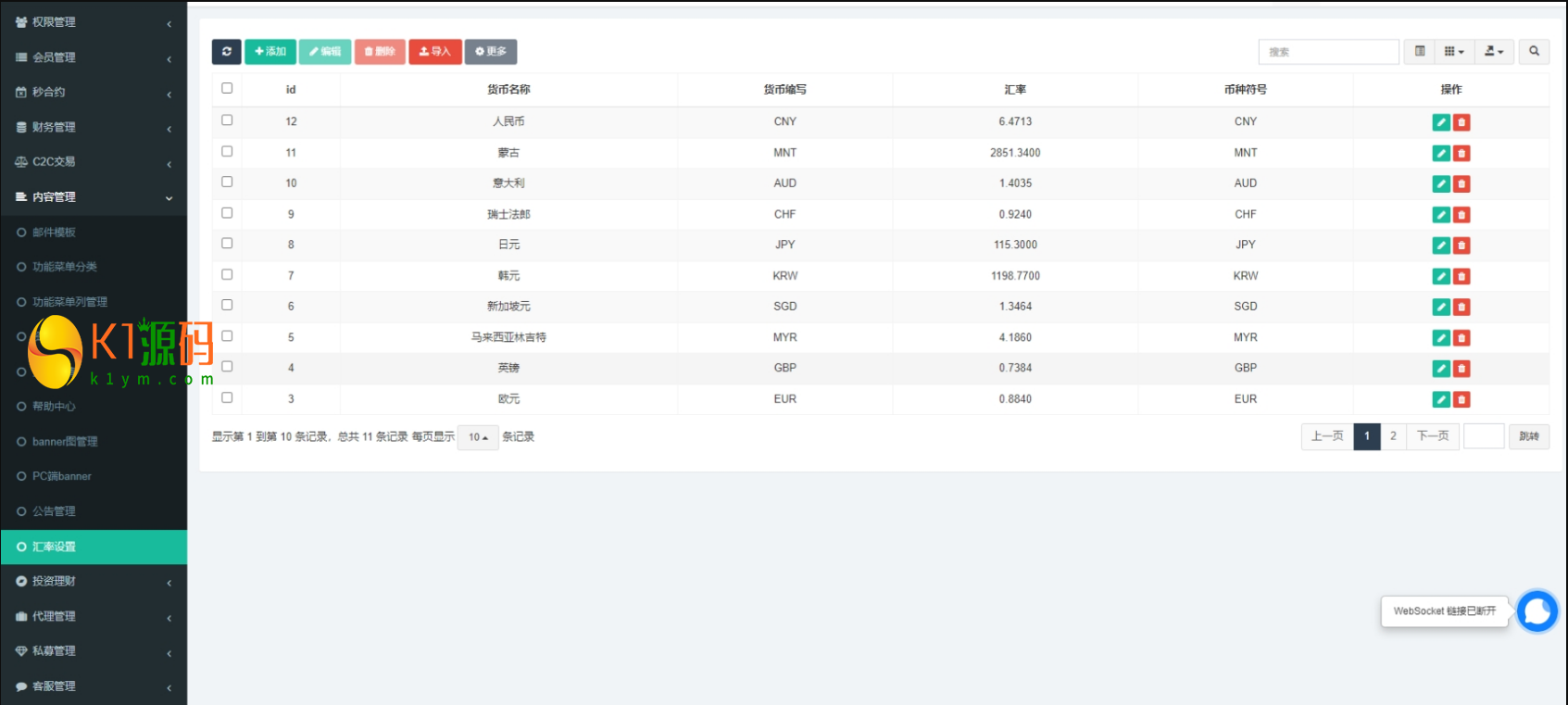1568x705 pixels.
Task: Toggle the table card view icon
Action: pos(1420,52)
